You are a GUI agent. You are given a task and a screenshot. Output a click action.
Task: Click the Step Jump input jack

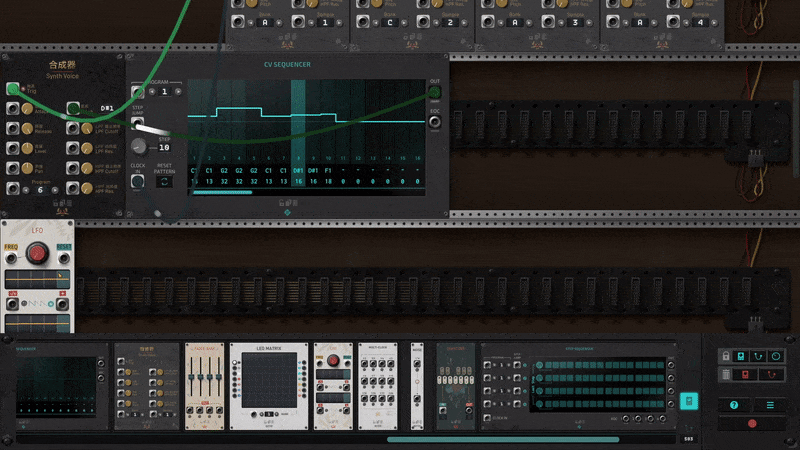pyautogui.click(x=138, y=122)
